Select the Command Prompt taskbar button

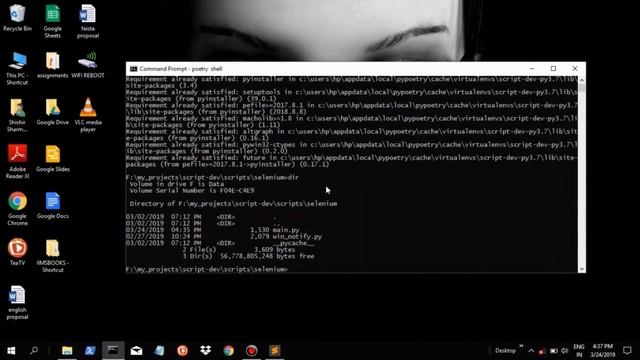113,350
